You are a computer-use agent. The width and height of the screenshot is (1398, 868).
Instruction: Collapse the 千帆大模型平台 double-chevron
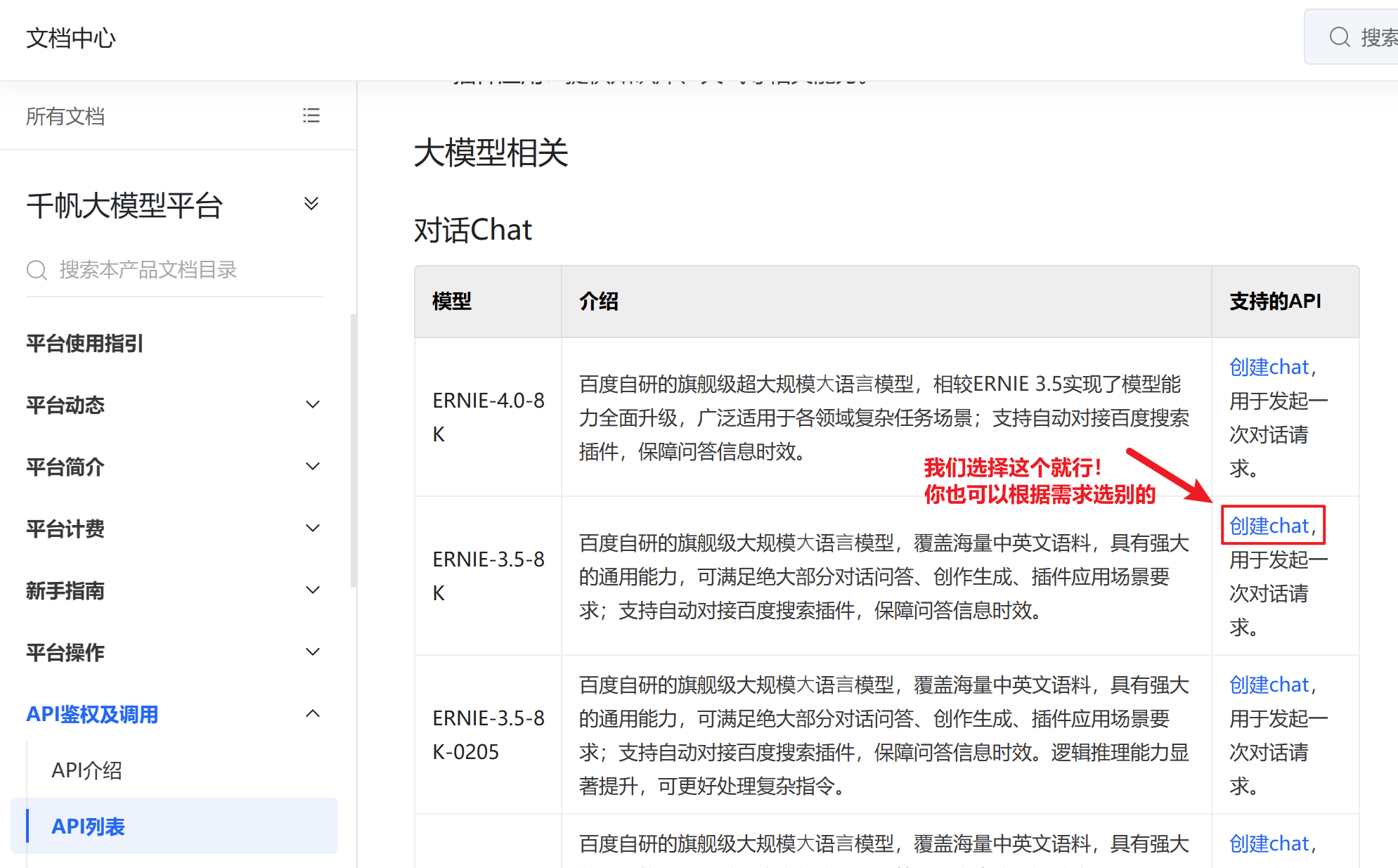coord(311,204)
